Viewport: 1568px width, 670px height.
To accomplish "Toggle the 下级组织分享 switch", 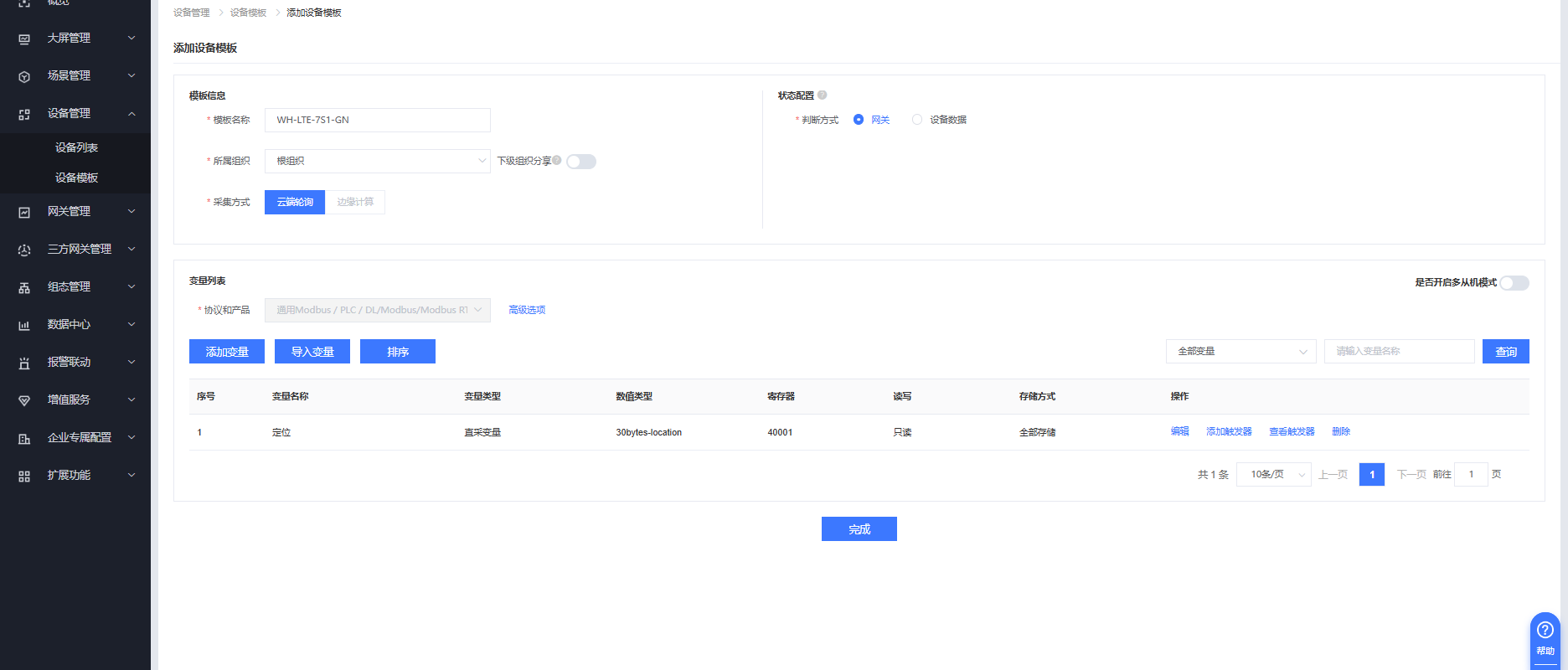I will coord(580,162).
